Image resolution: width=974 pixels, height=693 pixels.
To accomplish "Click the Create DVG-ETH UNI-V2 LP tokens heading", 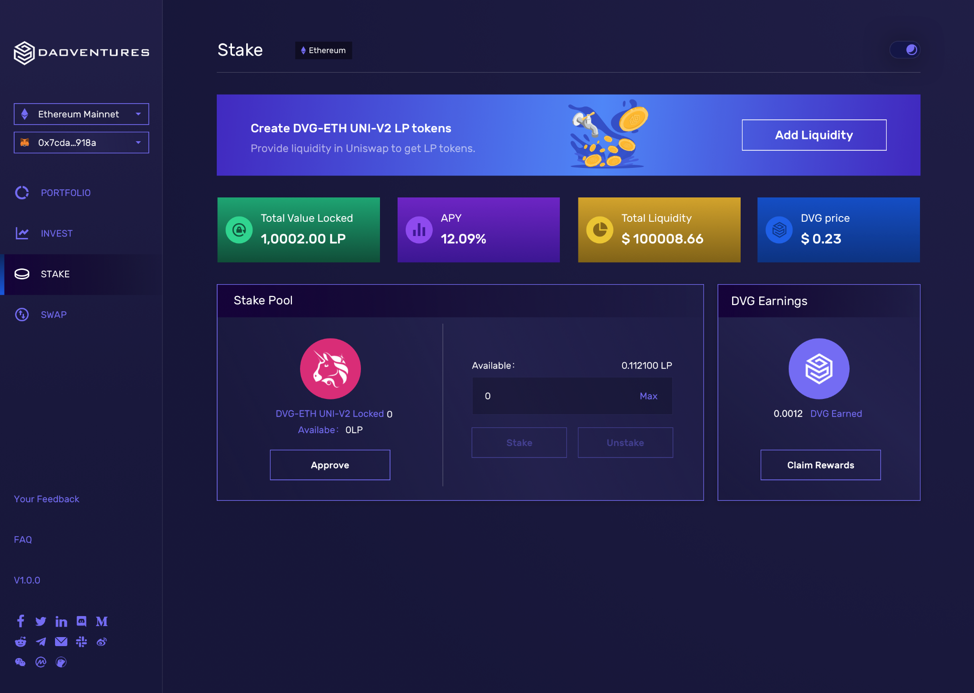I will coord(351,129).
